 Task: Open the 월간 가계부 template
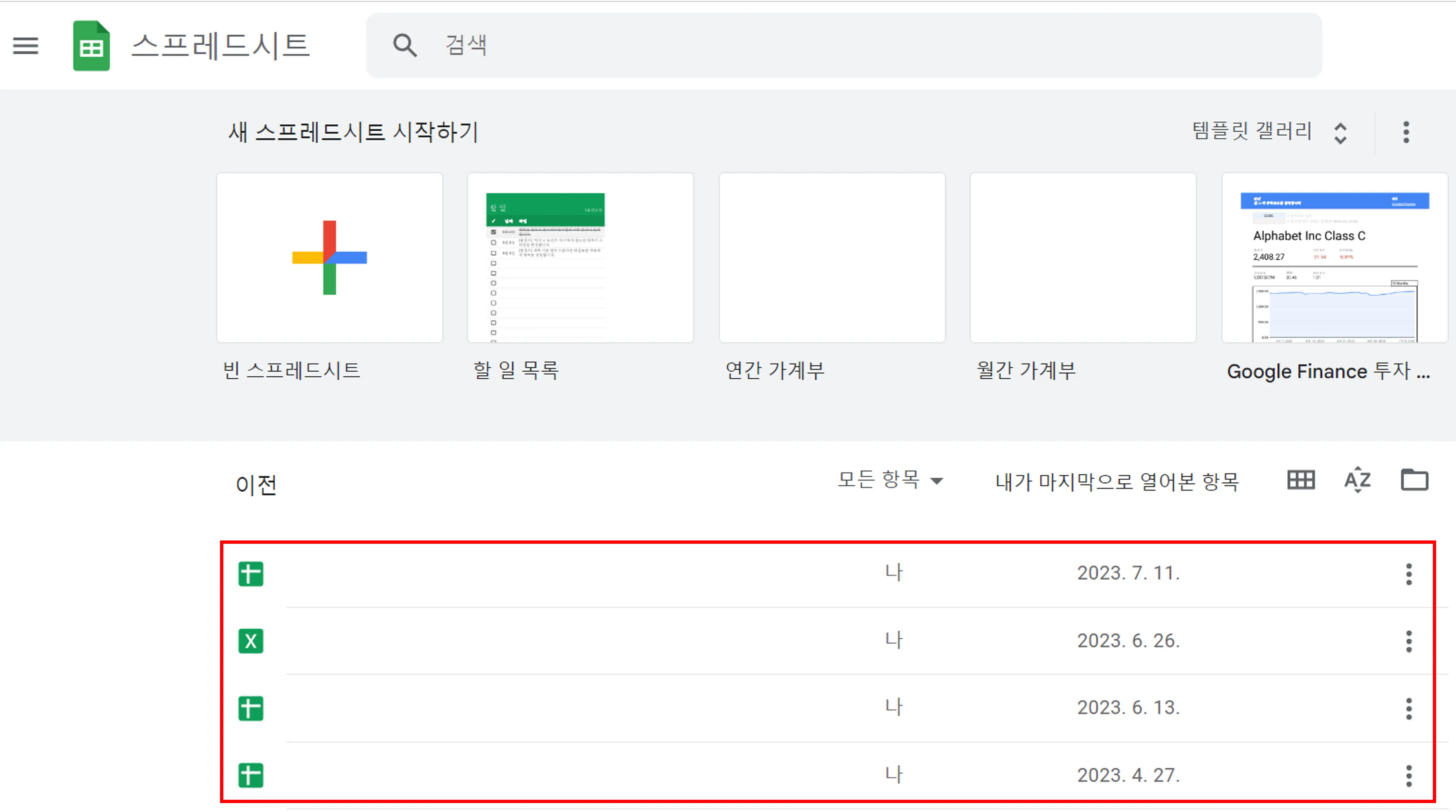tap(1083, 258)
